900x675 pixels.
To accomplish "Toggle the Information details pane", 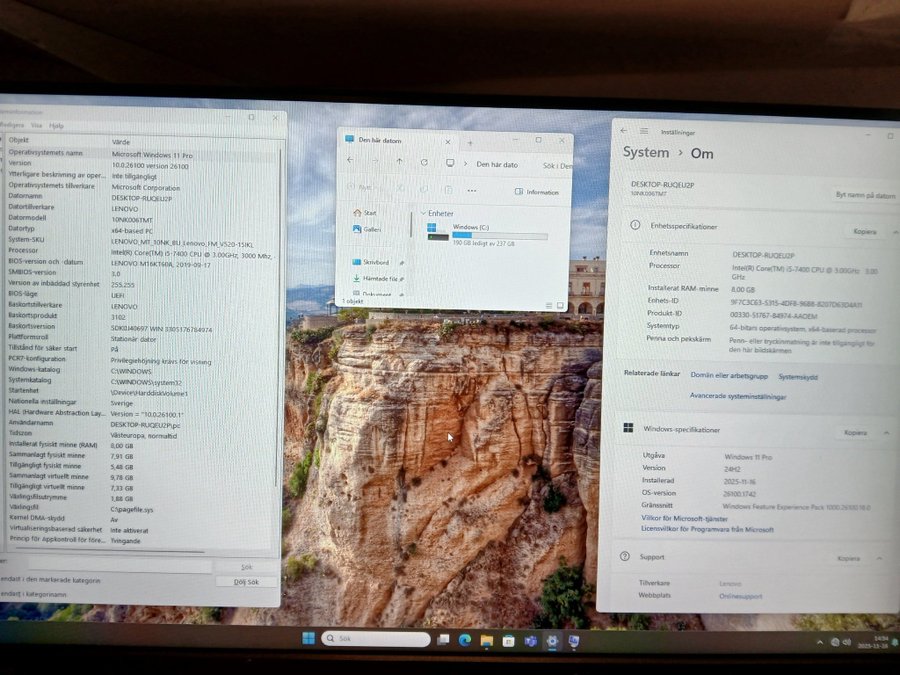I will 537,192.
